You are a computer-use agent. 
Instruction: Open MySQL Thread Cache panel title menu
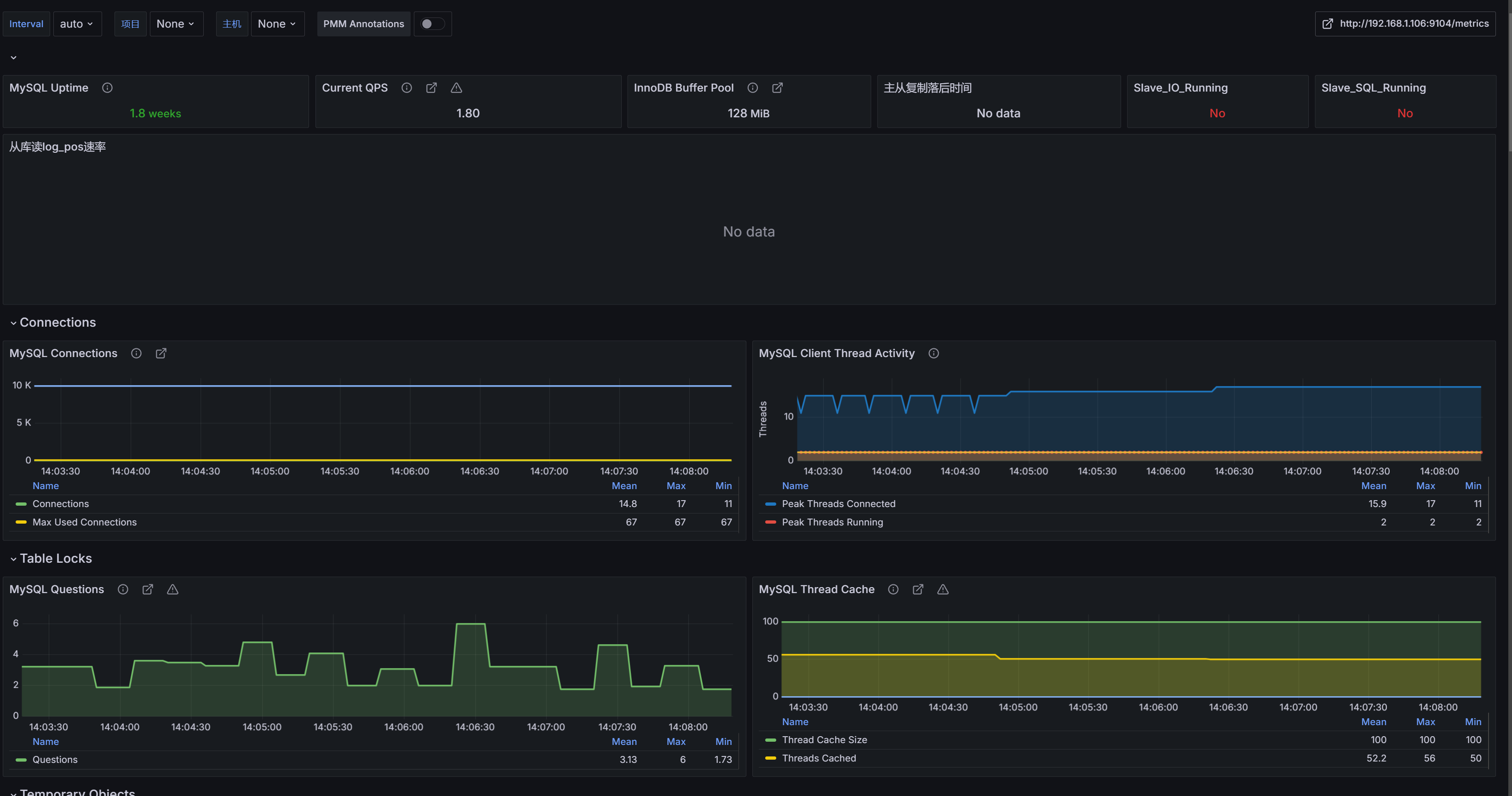click(816, 589)
